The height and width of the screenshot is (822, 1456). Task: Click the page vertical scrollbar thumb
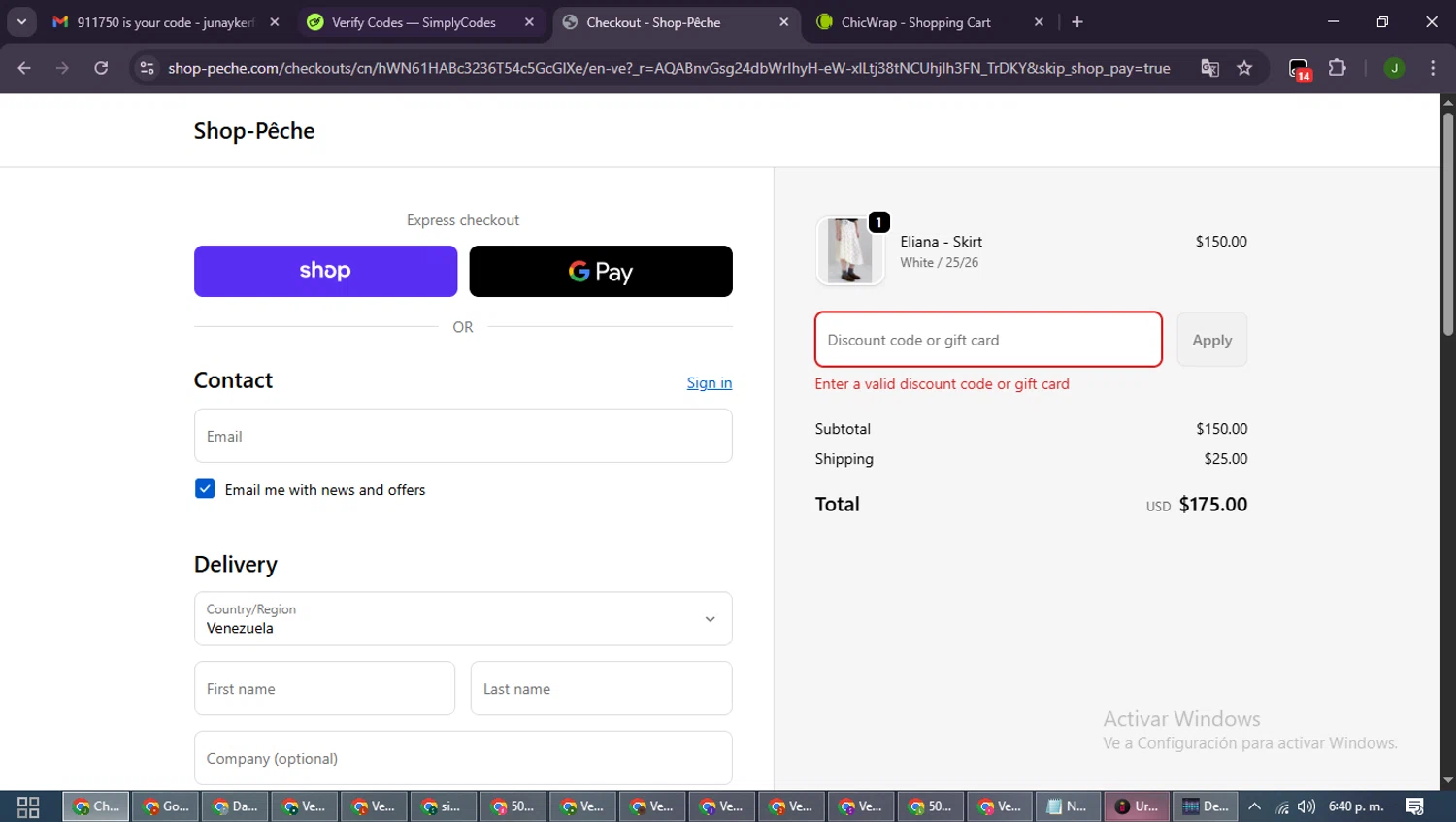click(x=1448, y=223)
